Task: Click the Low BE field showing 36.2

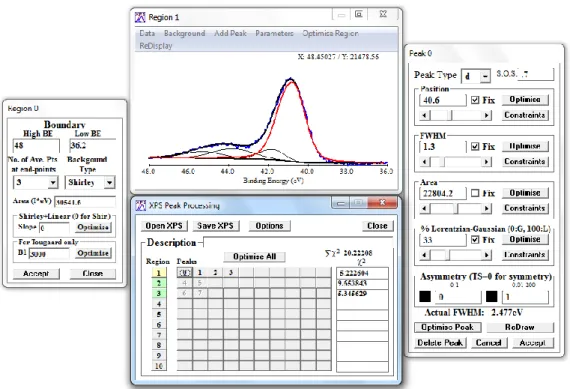Action: click(92, 146)
